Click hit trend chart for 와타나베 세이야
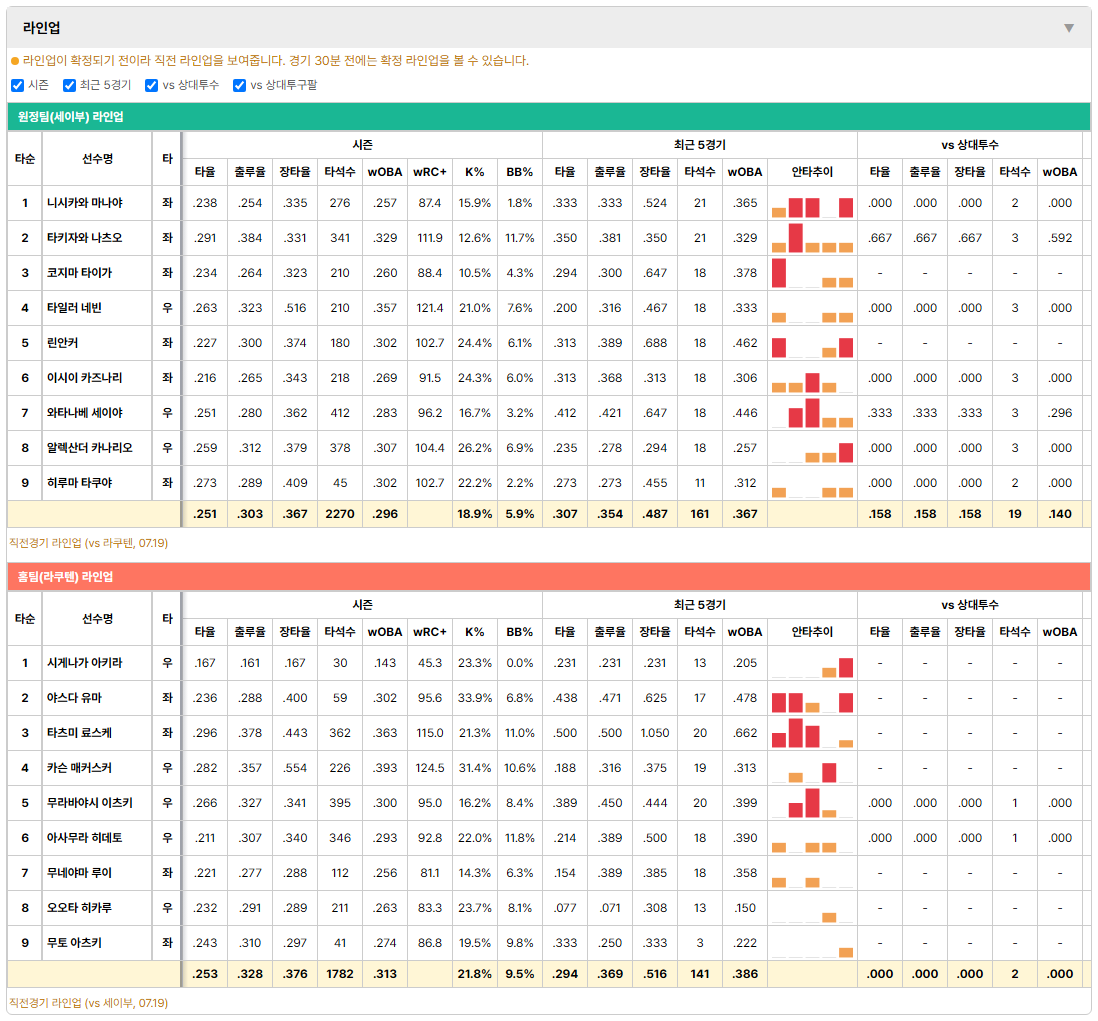The height and width of the screenshot is (1021, 1098). pyautogui.click(x=812, y=413)
